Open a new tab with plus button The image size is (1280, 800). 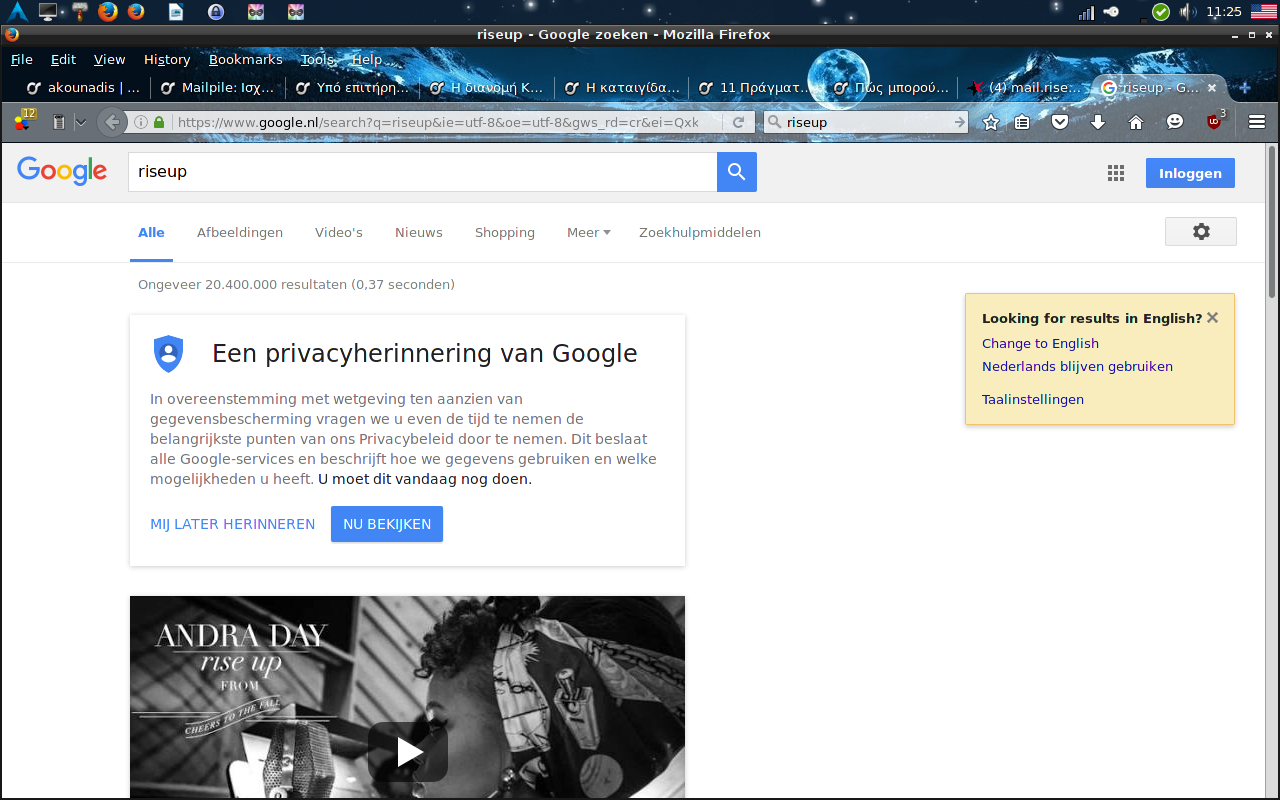(x=1245, y=88)
